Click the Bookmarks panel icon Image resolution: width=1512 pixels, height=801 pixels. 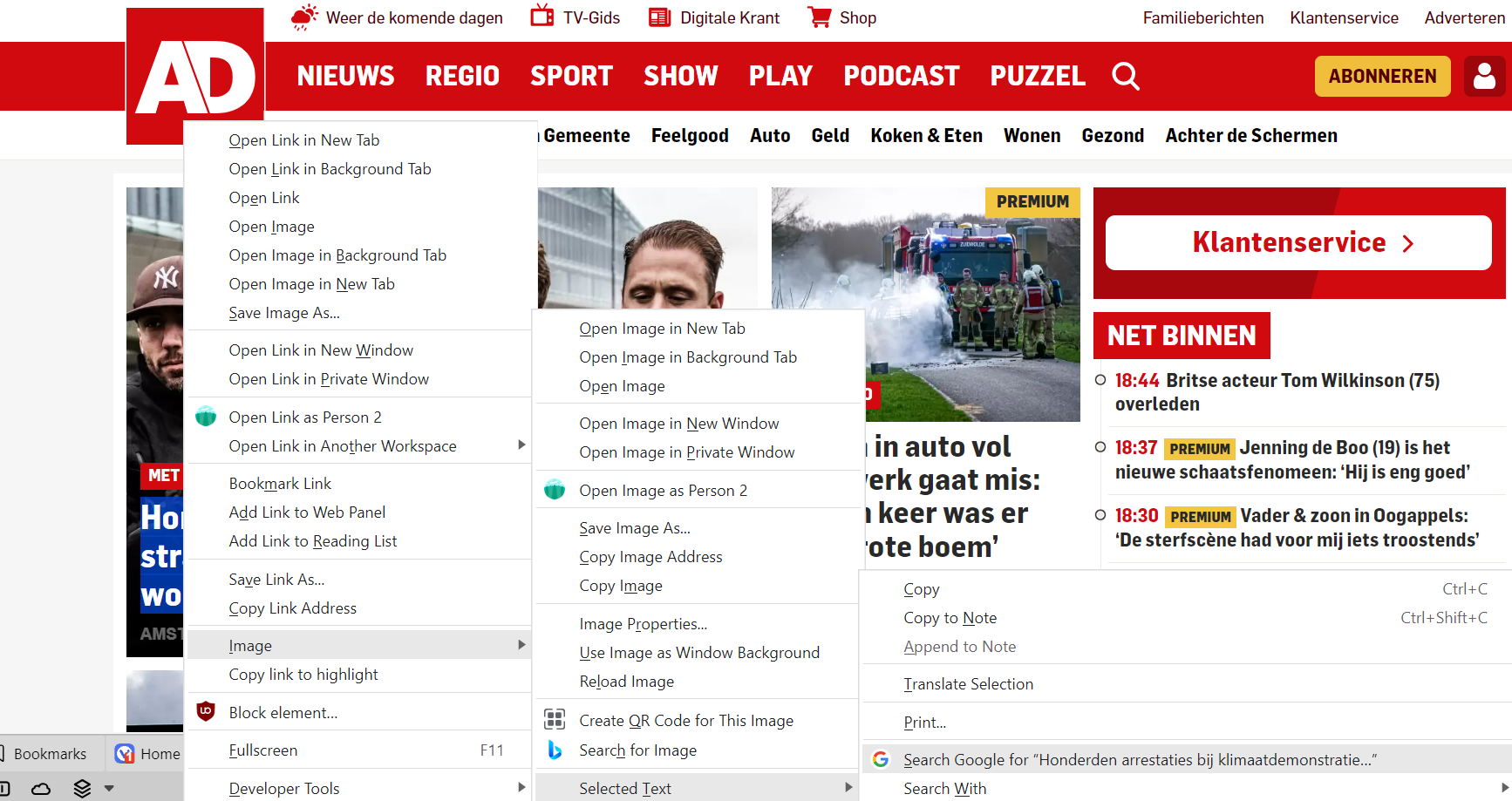point(3,753)
